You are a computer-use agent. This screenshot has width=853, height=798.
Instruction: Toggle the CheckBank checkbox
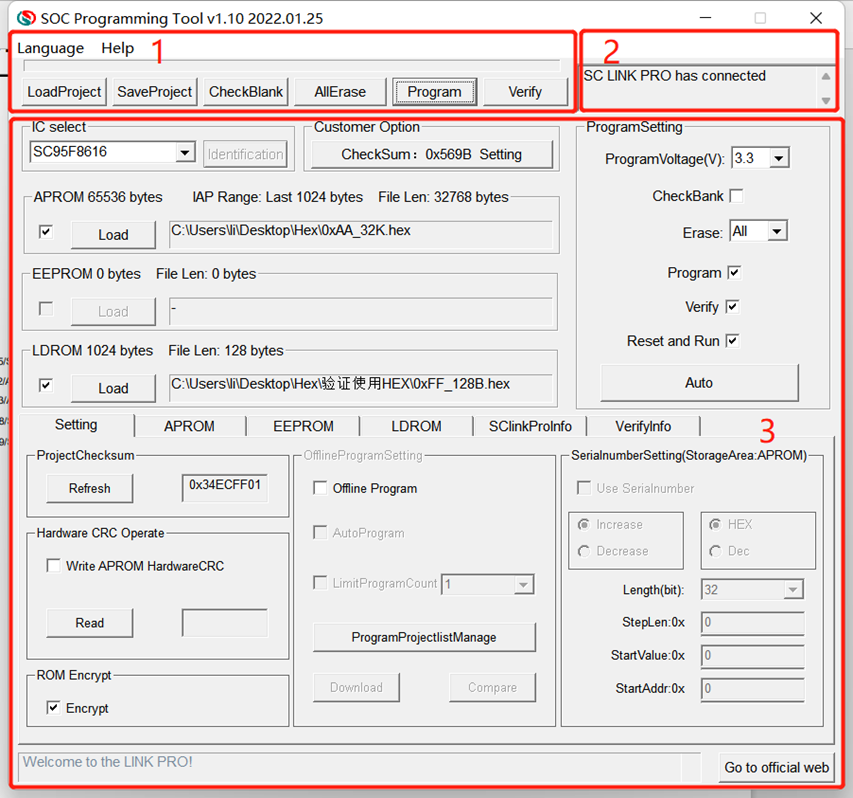(736, 196)
